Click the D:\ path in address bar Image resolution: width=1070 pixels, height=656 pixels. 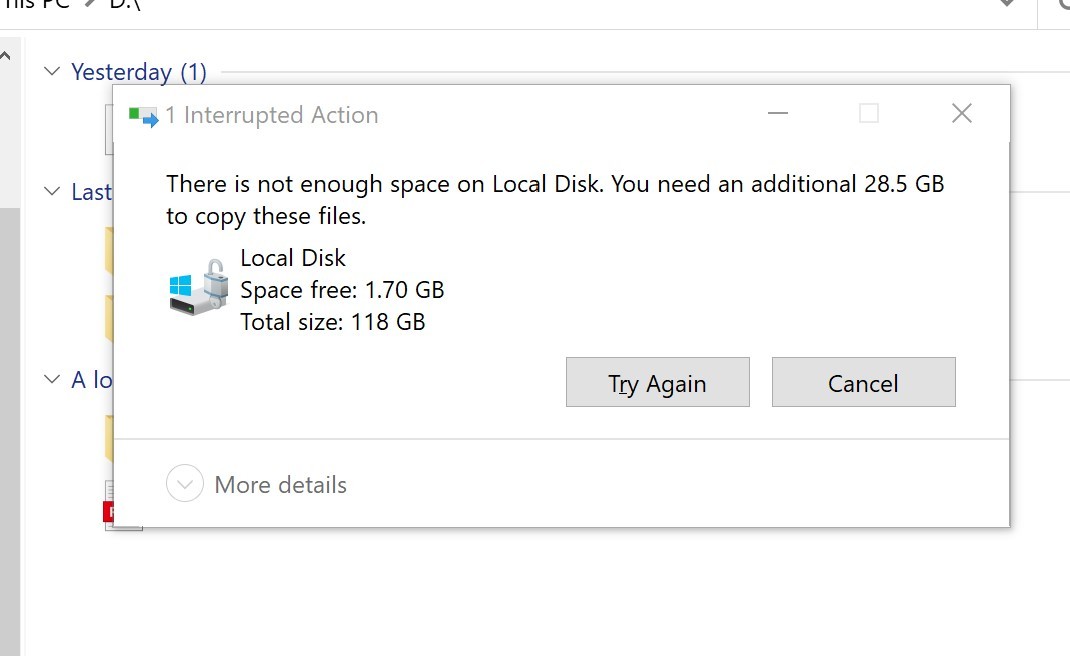pyautogui.click(x=125, y=4)
